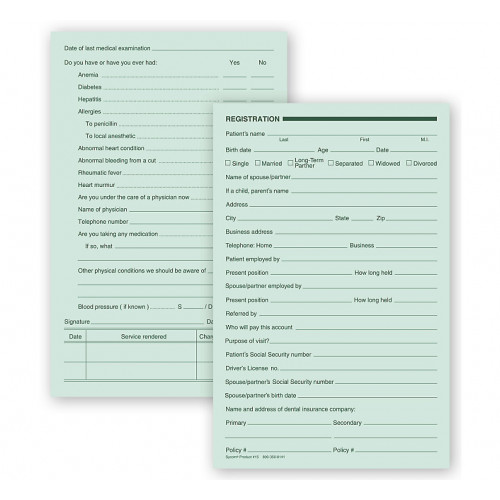Click the Heart murmur label
The image size is (500, 500).
(96, 185)
